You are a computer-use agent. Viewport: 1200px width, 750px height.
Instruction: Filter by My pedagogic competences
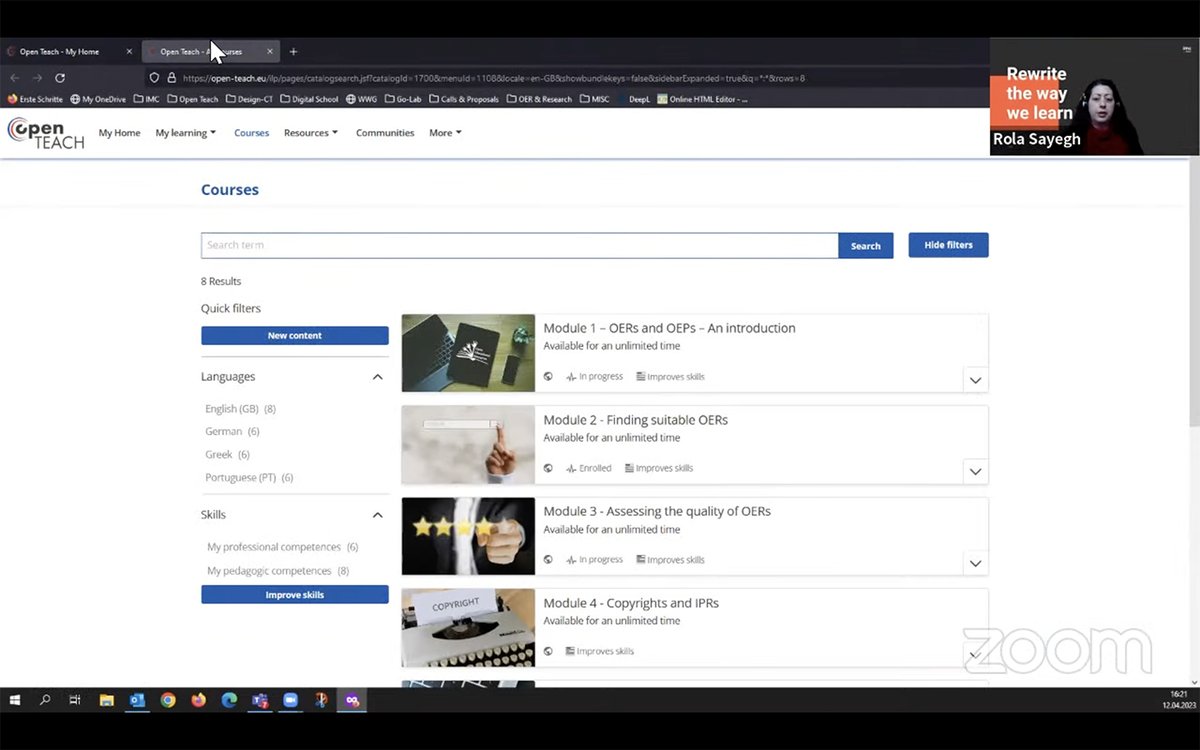278,571
